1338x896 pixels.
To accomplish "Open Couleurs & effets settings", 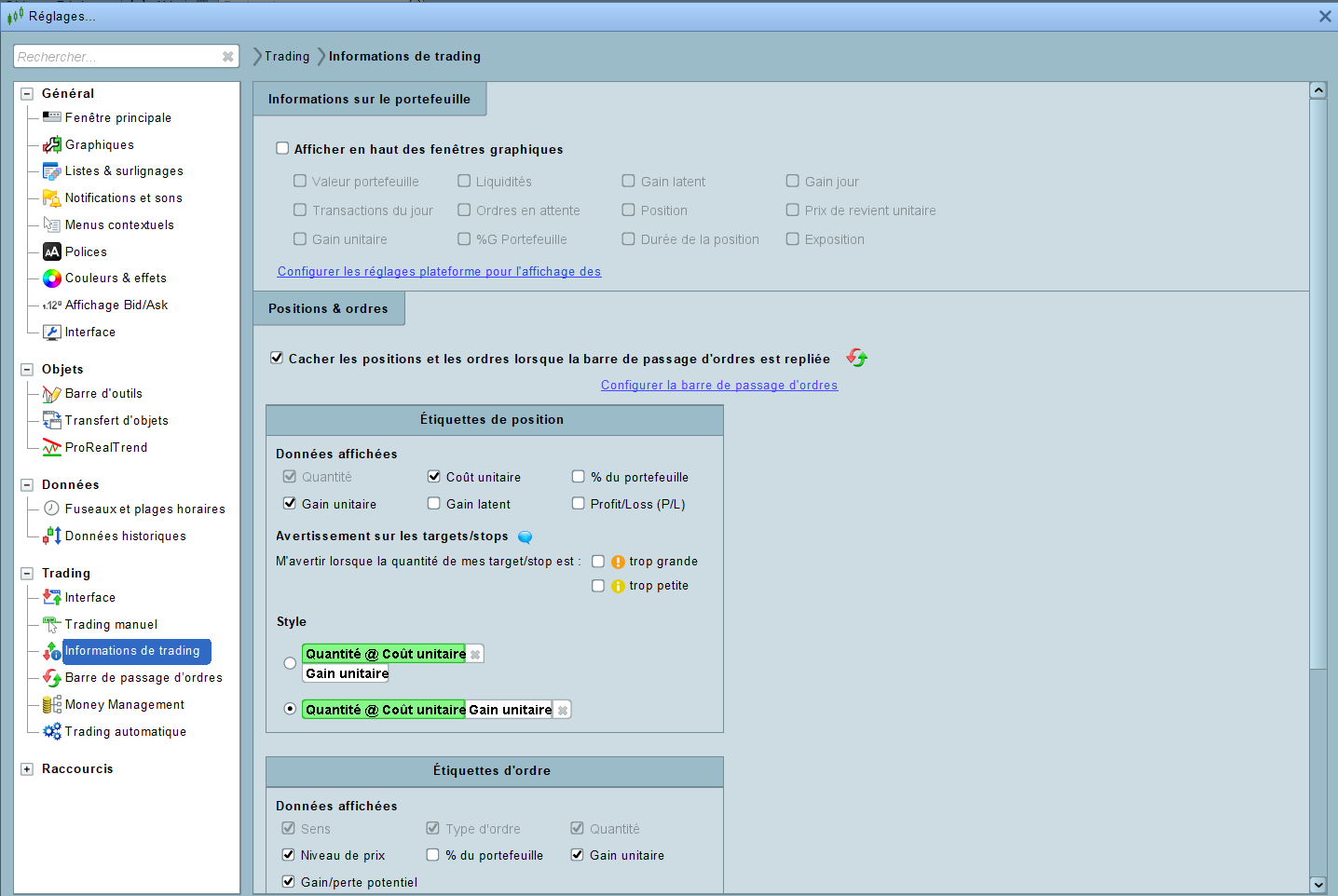I will click(116, 278).
